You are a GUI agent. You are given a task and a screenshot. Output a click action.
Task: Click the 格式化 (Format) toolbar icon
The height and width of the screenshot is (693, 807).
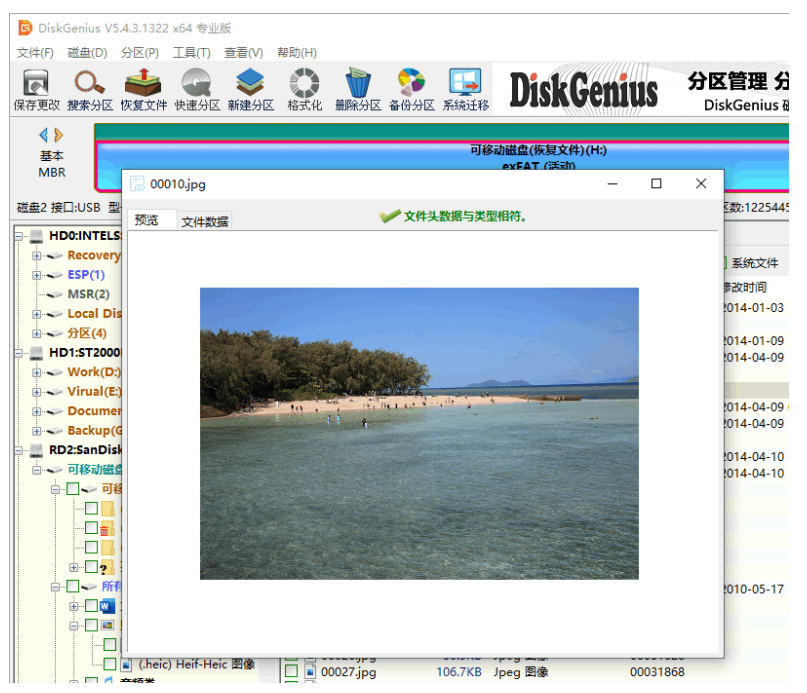[x=304, y=88]
